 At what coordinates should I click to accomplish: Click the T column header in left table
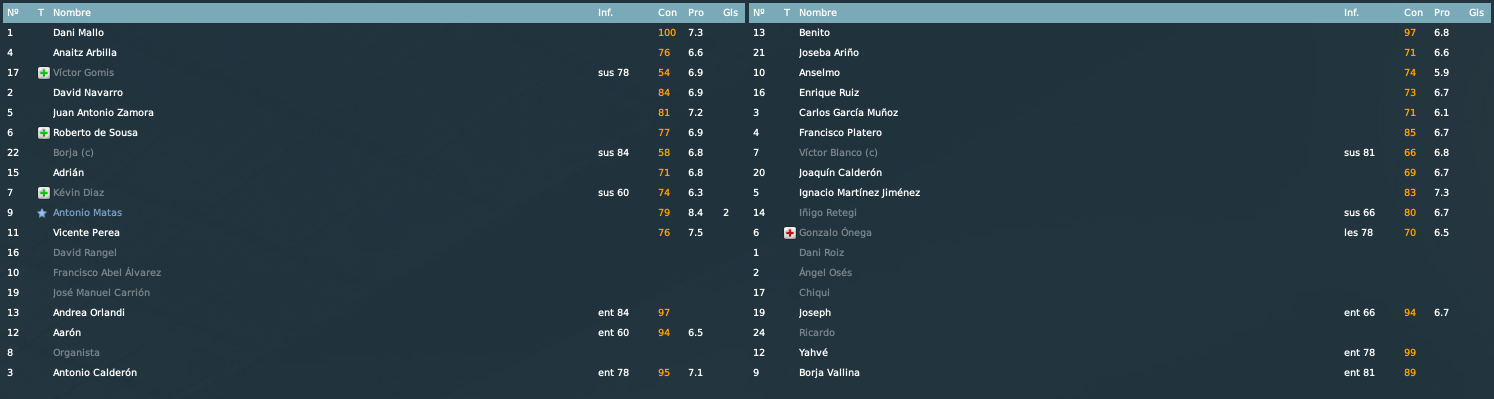pos(40,13)
